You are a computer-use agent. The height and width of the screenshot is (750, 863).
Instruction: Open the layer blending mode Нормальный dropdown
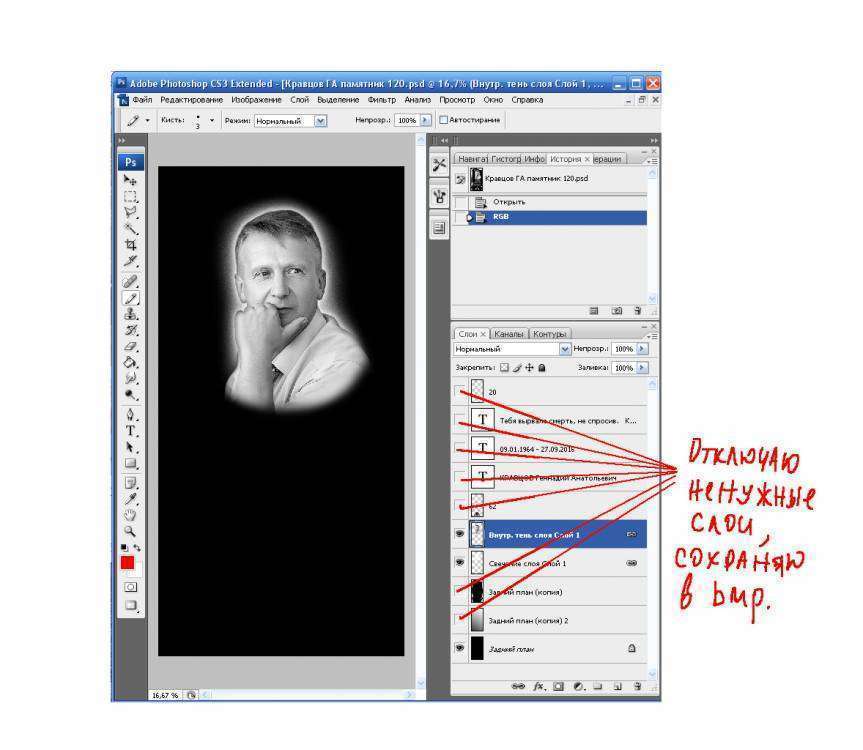tap(511, 349)
